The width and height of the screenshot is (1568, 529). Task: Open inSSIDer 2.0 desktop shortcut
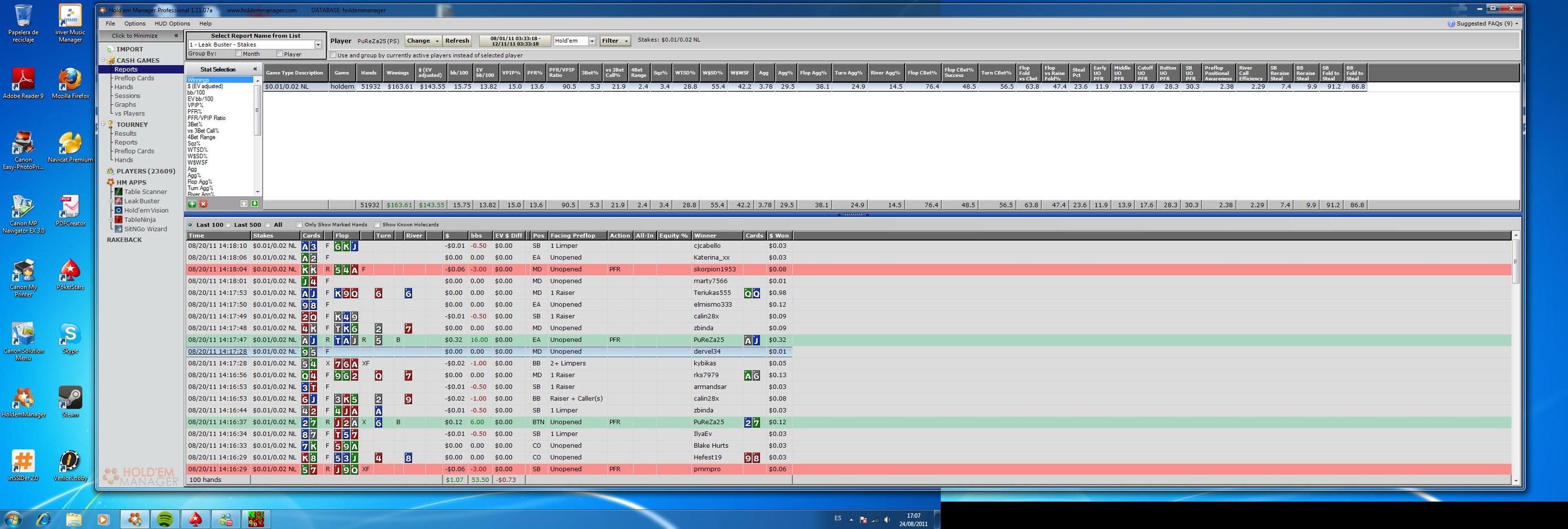click(23, 466)
